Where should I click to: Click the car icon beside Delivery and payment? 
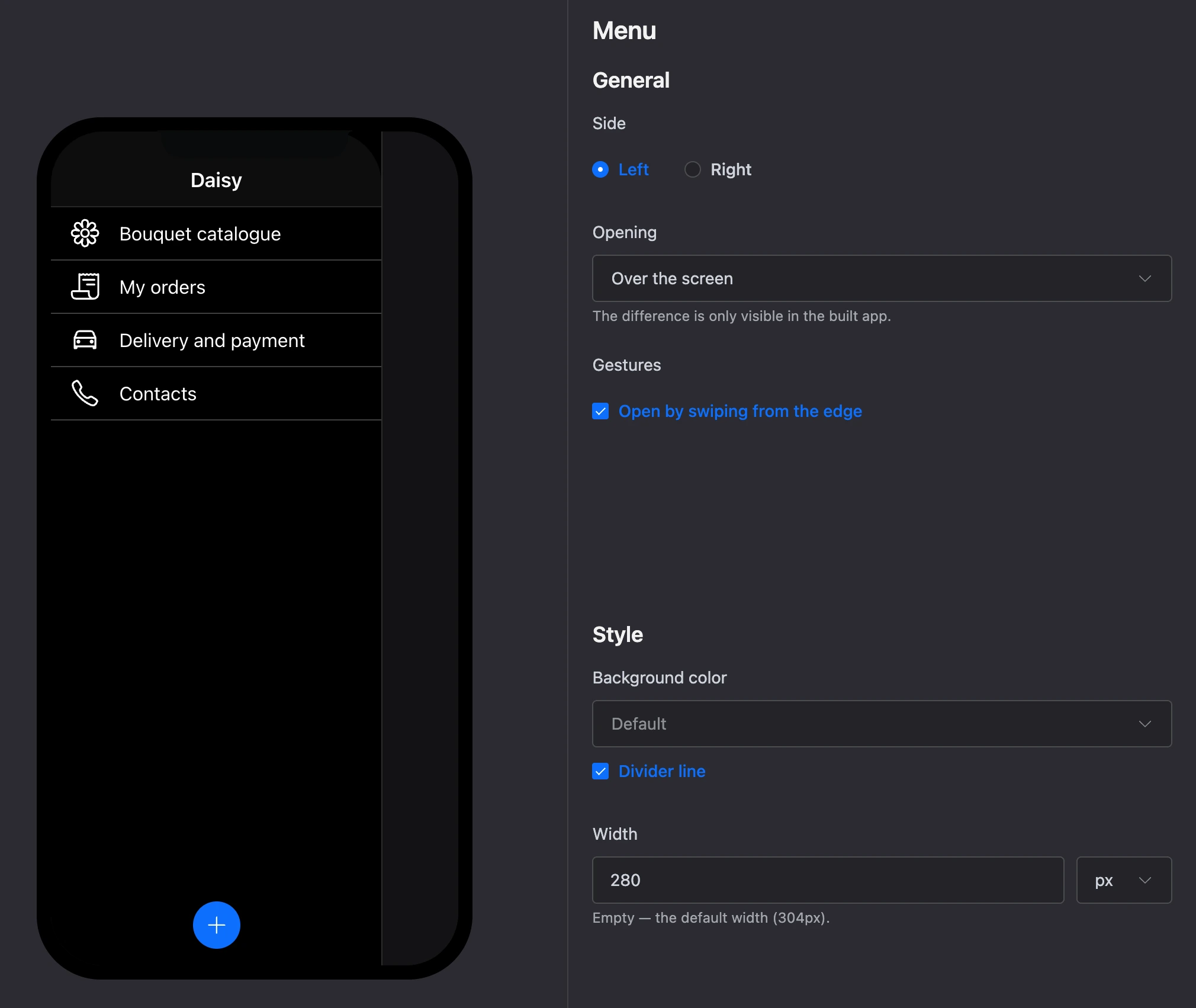point(85,340)
